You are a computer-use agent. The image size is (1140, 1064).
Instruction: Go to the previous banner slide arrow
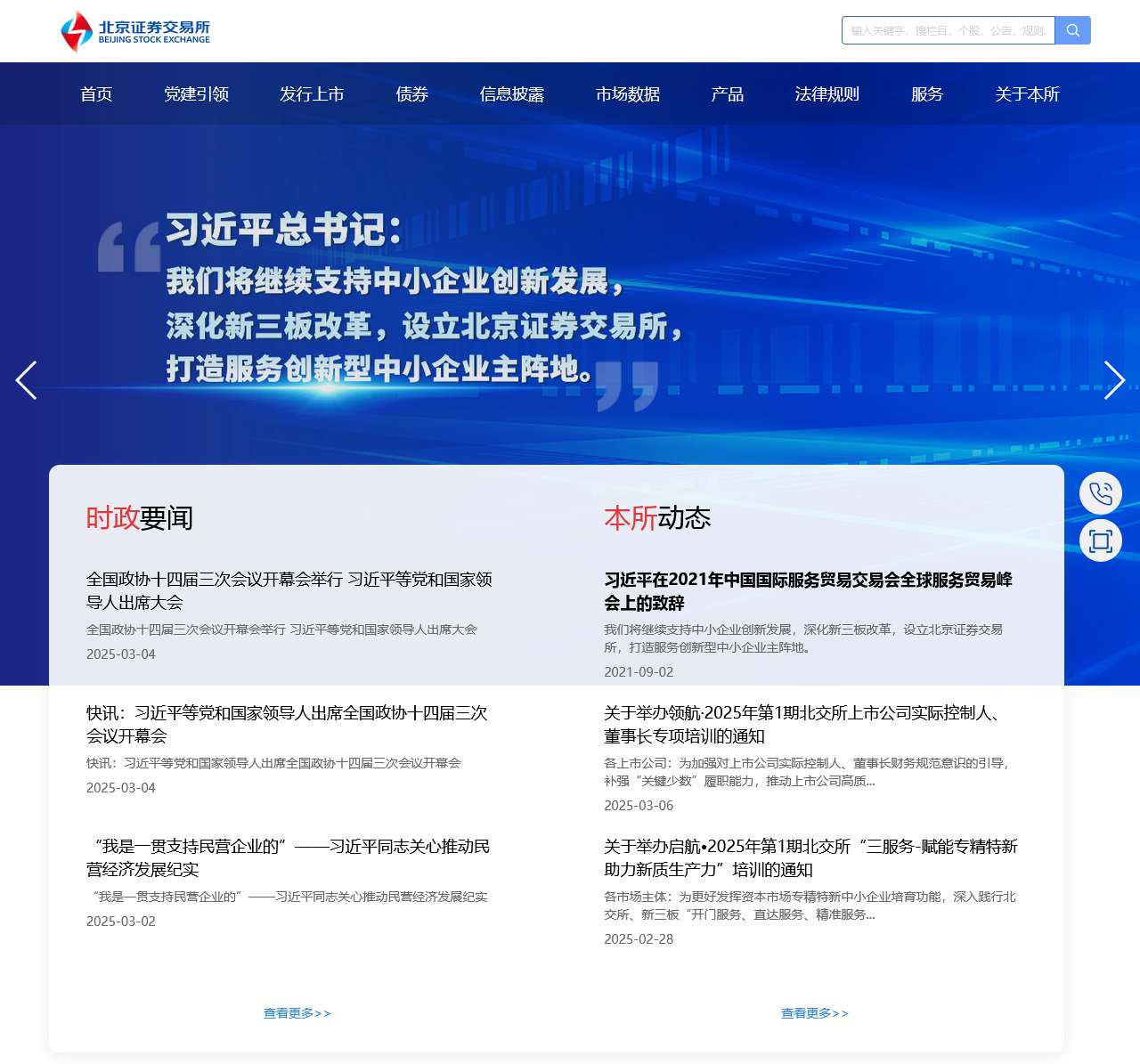coord(27,380)
